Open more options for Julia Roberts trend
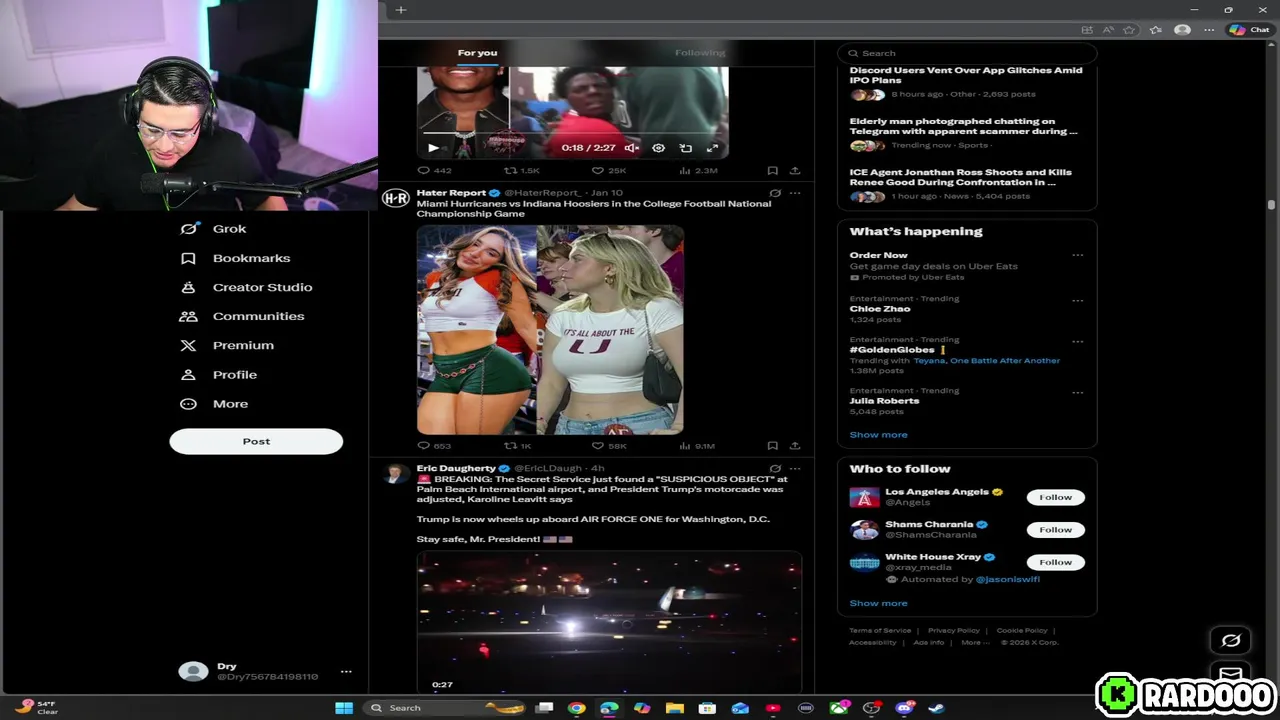This screenshot has height=720, width=1280. coord(1077,392)
